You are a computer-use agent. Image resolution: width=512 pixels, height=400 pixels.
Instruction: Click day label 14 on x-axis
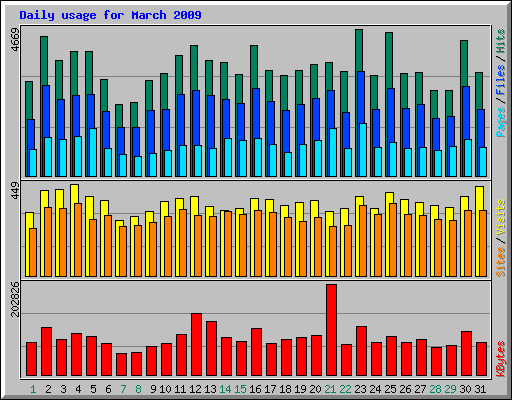pos(225,389)
